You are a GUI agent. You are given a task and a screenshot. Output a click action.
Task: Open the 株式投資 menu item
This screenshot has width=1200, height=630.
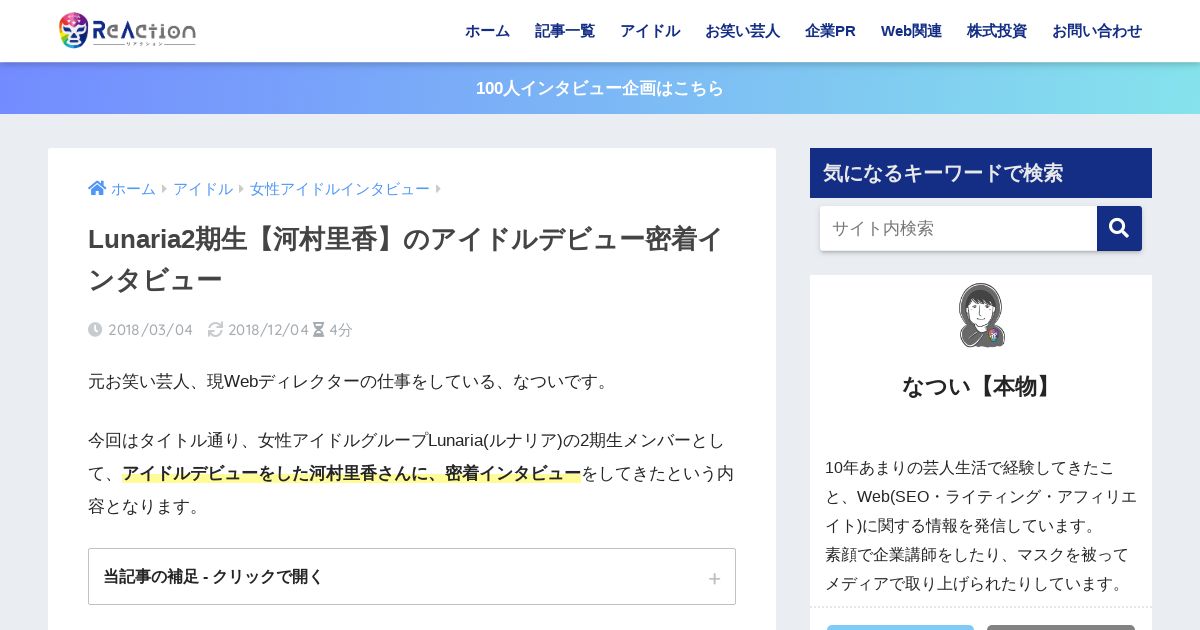point(997,31)
